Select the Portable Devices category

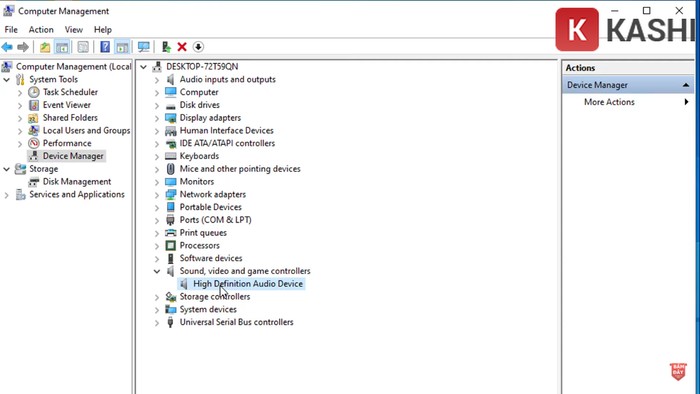[x=210, y=207]
